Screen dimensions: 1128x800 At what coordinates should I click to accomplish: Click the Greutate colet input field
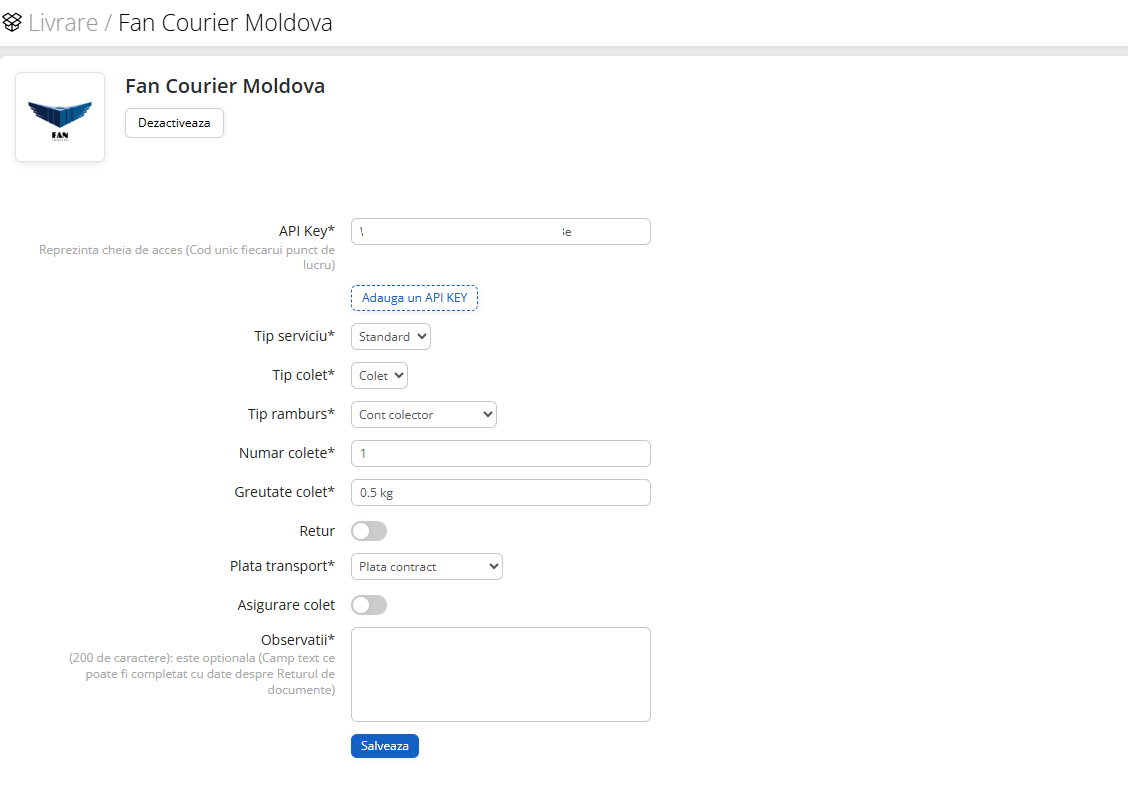pyautogui.click(x=501, y=492)
